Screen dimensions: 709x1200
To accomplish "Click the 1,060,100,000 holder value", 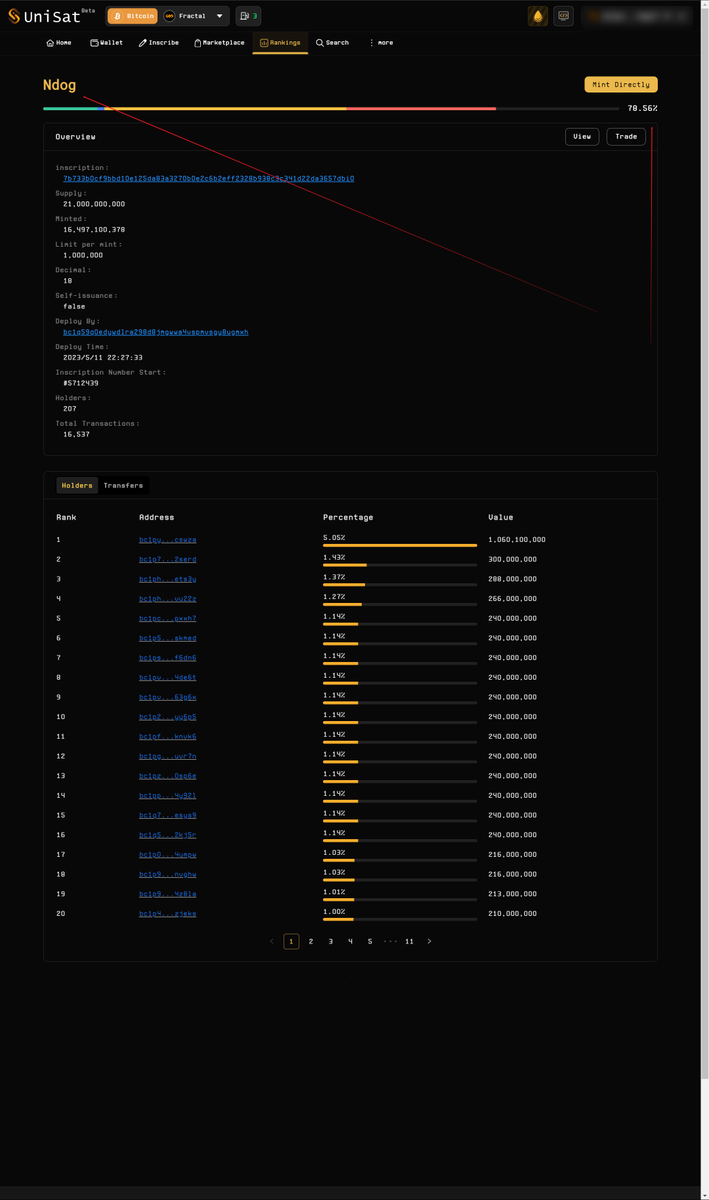I will coord(517,540).
